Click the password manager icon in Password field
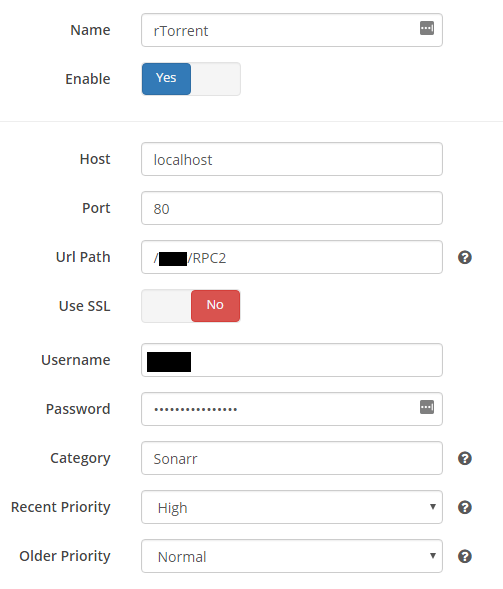503x589 pixels. 427,407
